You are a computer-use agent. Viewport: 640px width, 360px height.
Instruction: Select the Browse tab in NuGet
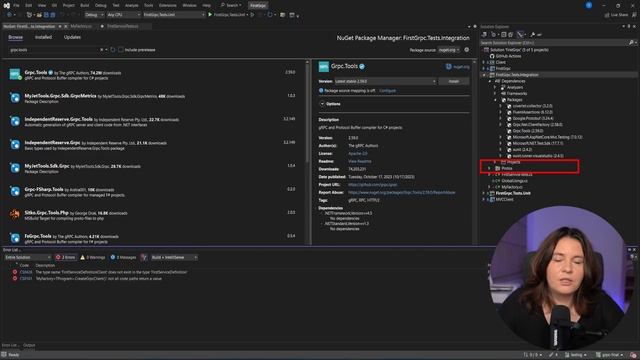coord(16,37)
